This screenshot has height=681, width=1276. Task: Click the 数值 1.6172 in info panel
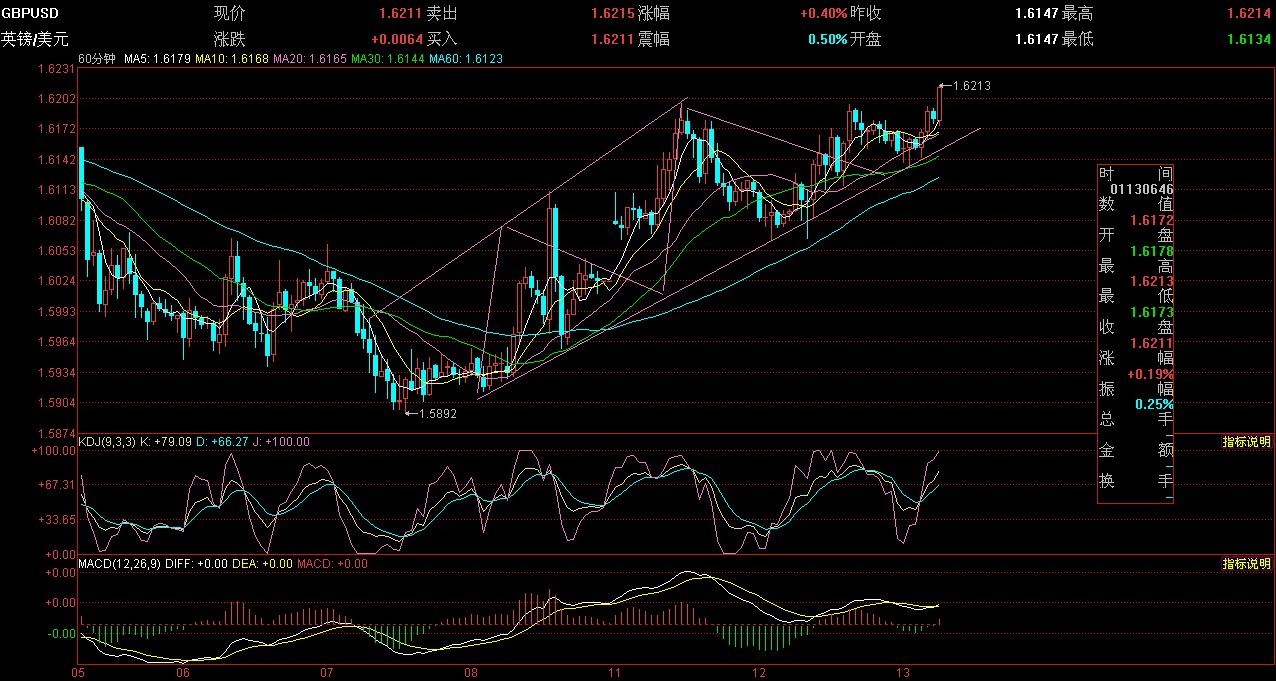(x=1152, y=219)
